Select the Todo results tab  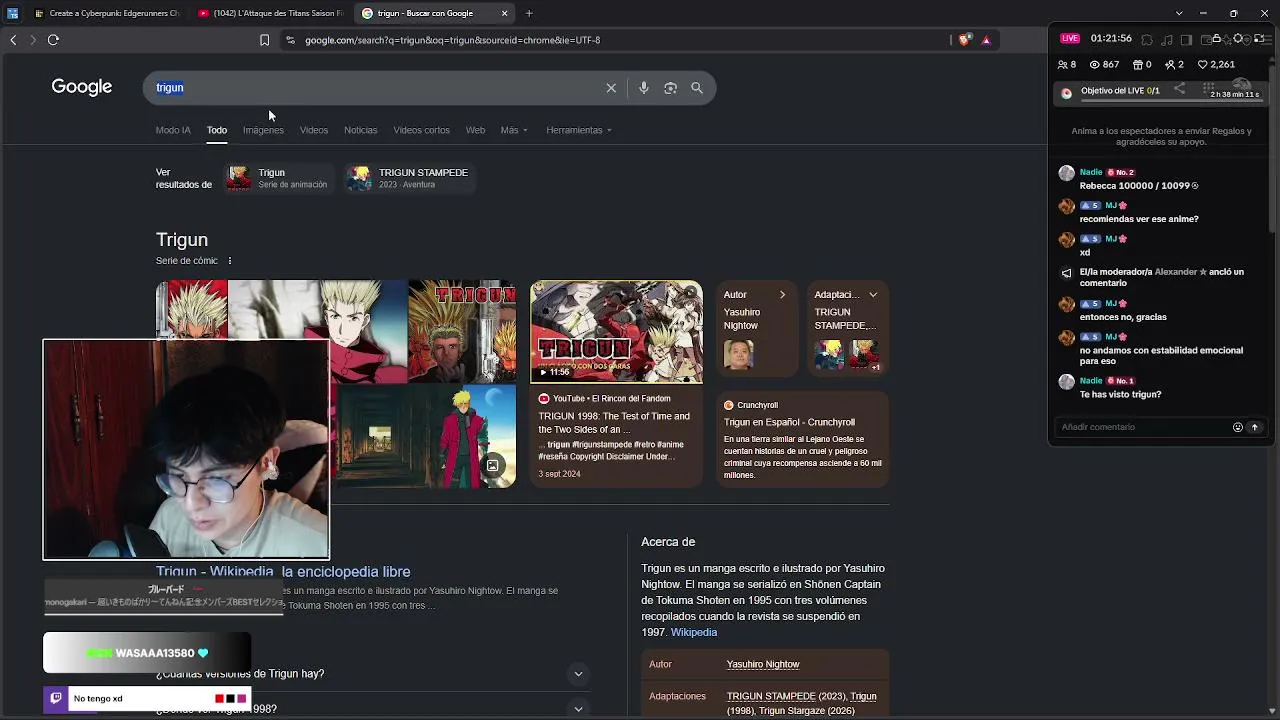pos(217,130)
